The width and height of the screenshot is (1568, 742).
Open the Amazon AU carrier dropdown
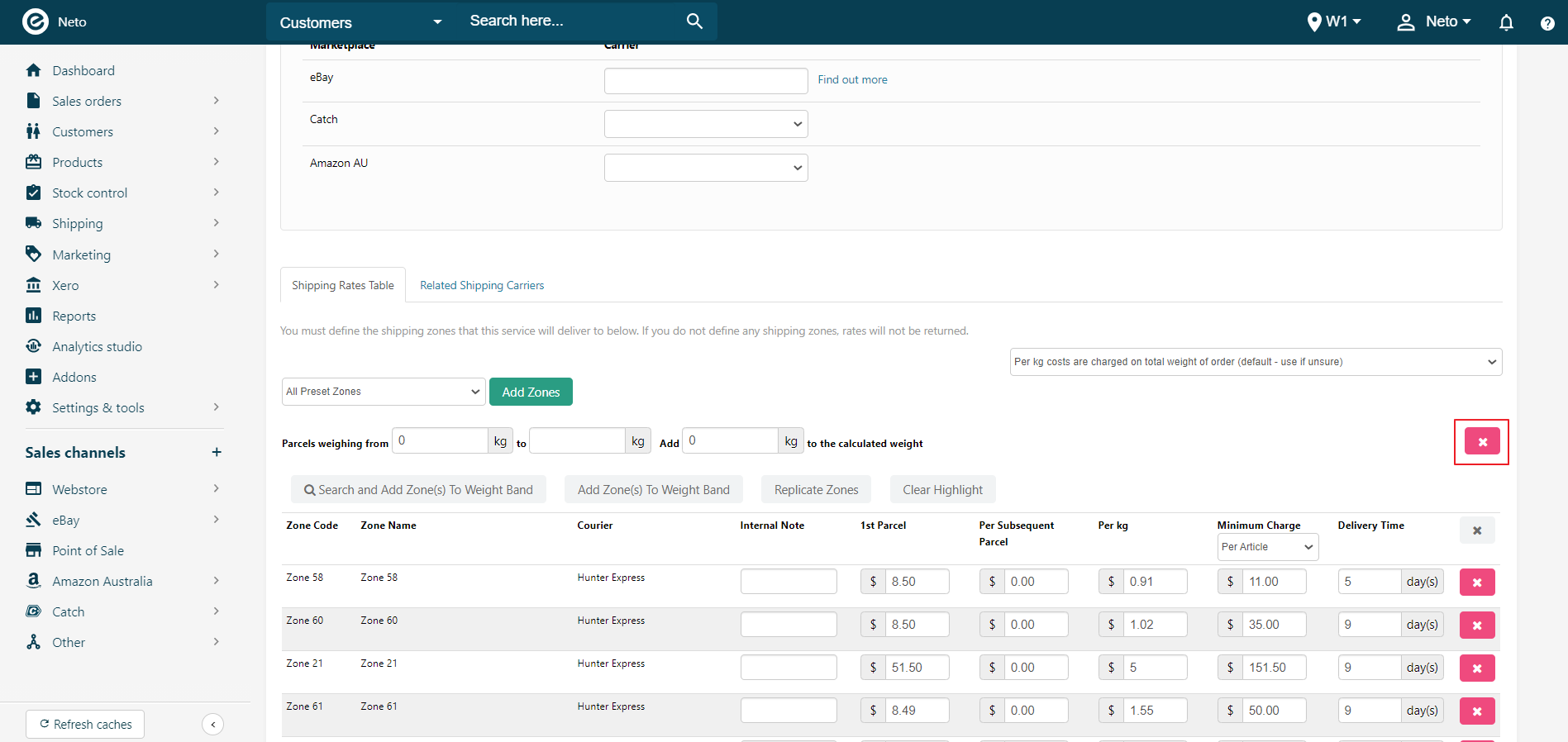[x=706, y=168]
